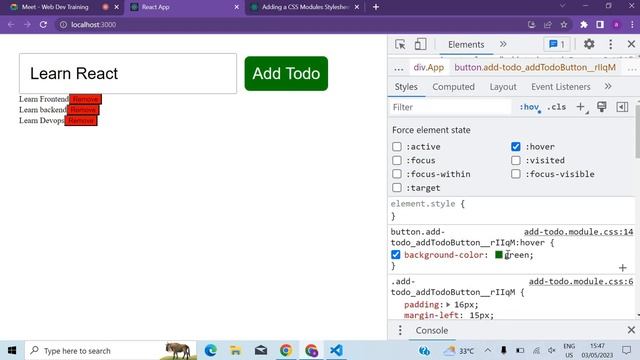Enable the :focus state checkbox
This screenshot has width=640, height=360.
(397, 160)
